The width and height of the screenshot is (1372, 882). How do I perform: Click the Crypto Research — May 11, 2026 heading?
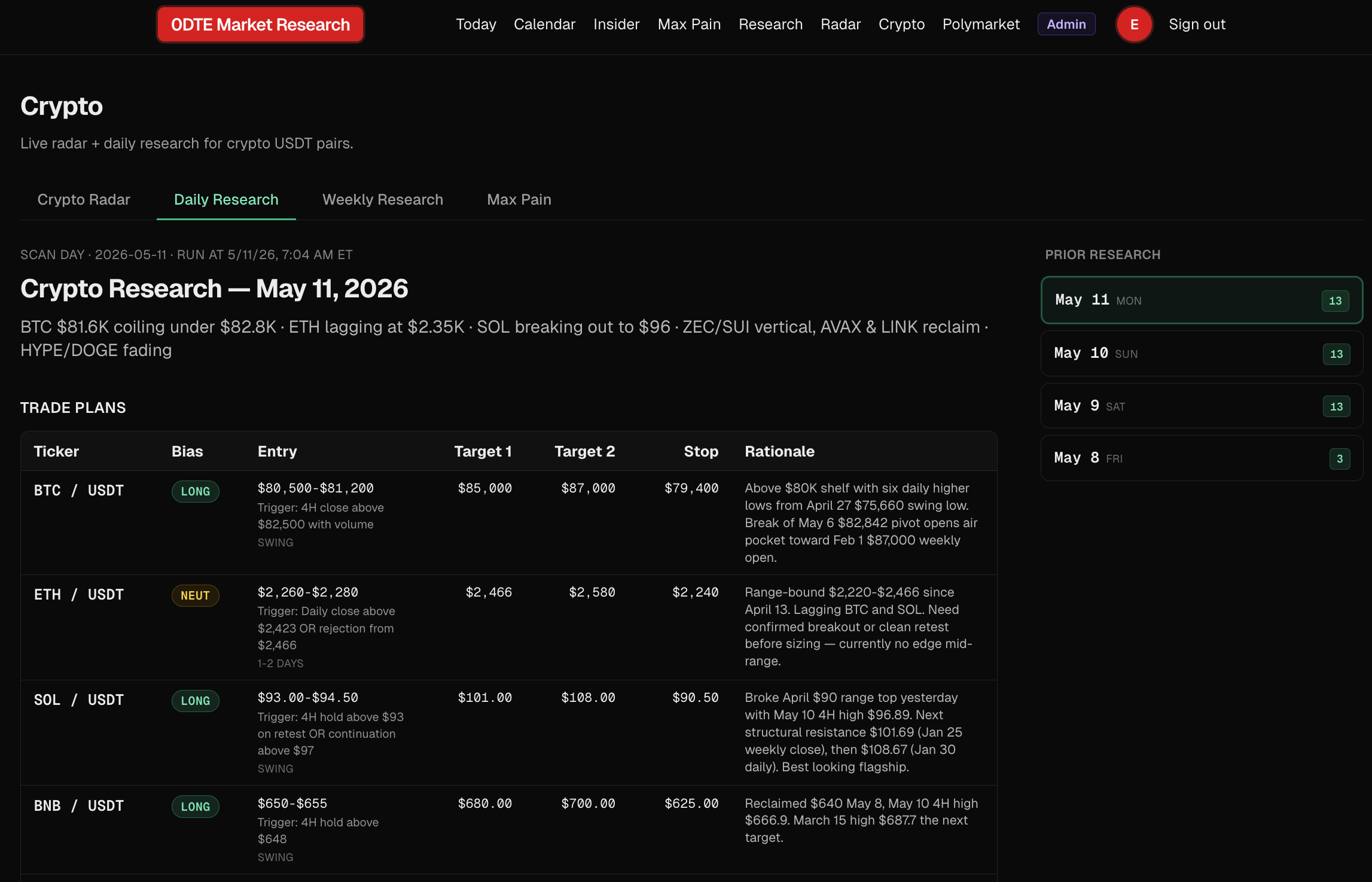[x=214, y=289]
